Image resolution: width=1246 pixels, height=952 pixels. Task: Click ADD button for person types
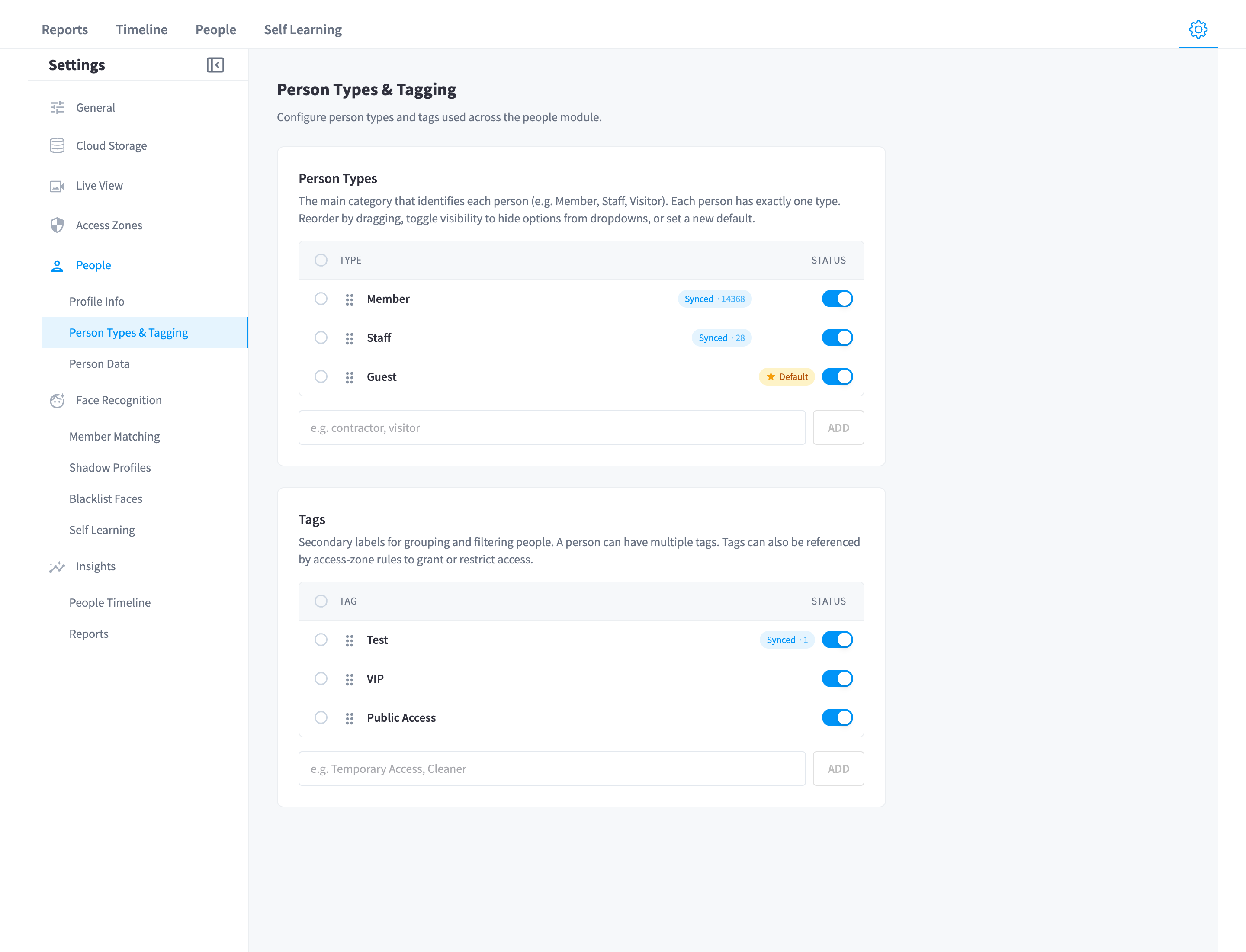coord(838,428)
